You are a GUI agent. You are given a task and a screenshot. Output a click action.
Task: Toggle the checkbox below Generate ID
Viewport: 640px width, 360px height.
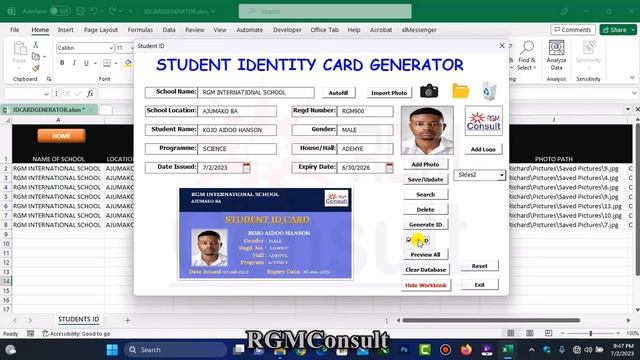click(409, 240)
